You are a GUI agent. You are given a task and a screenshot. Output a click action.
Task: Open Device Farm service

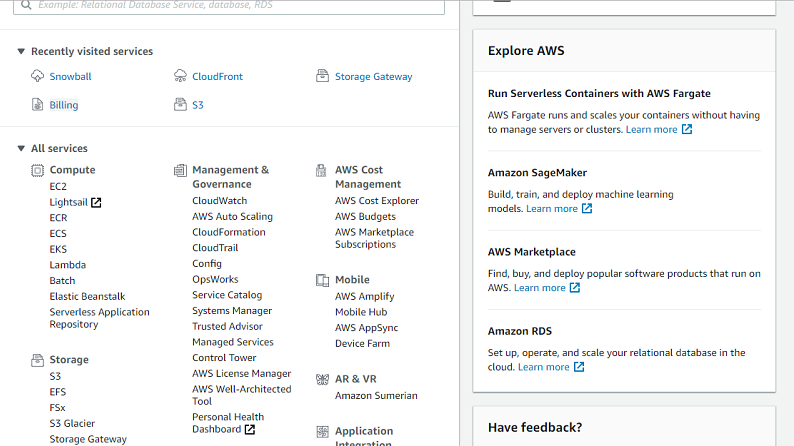[363, 343]
